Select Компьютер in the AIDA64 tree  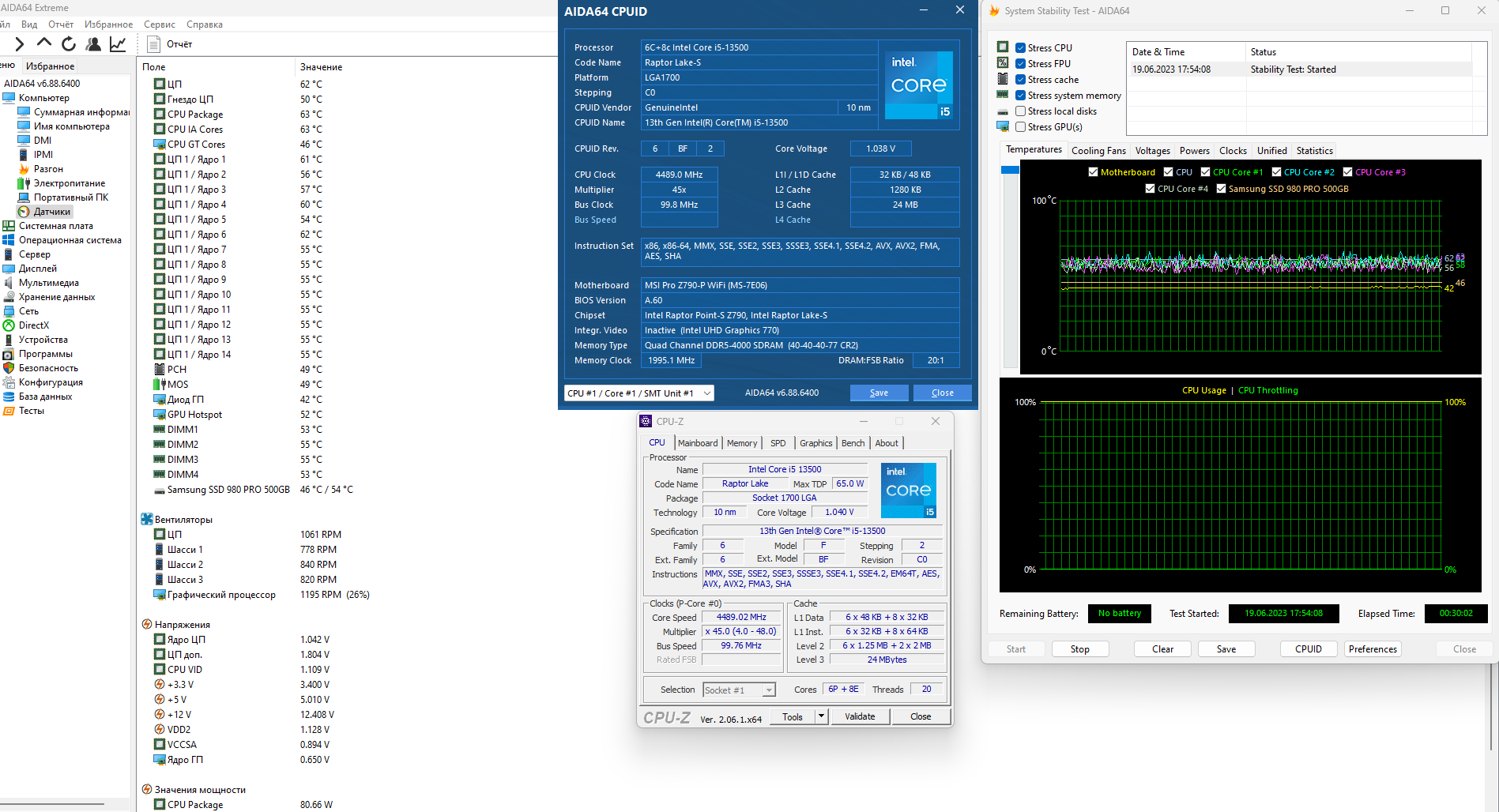(44, 98)
